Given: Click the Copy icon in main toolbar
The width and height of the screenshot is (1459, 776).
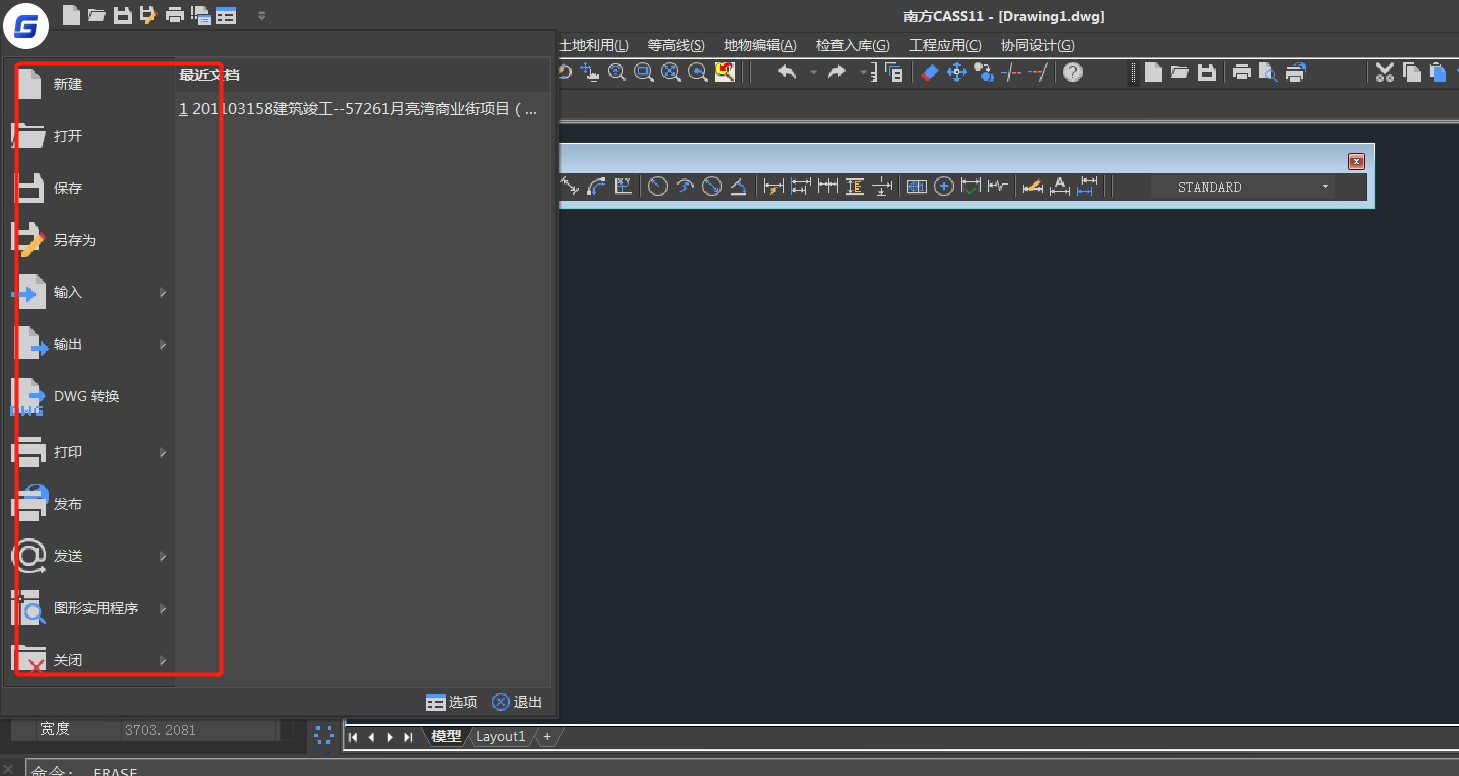Looking at the screenshot, I should coord(1412,72).
